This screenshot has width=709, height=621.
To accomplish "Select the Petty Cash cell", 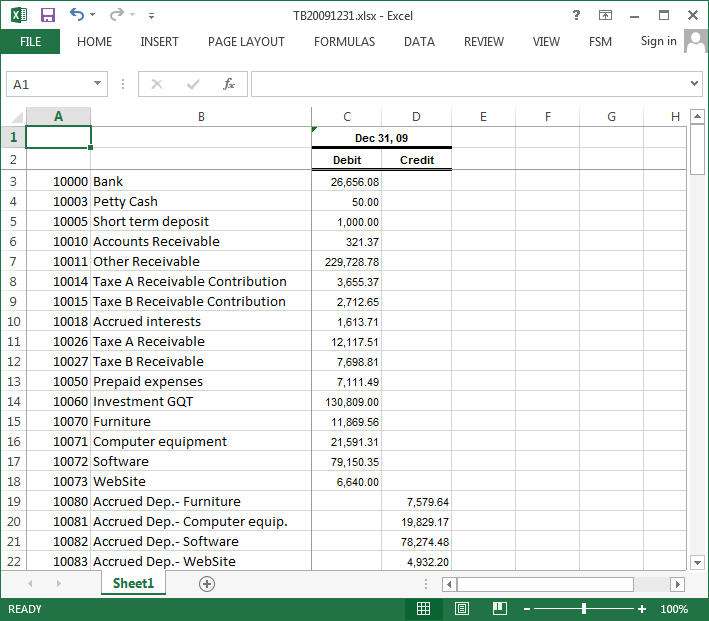I will coord(201,201).
